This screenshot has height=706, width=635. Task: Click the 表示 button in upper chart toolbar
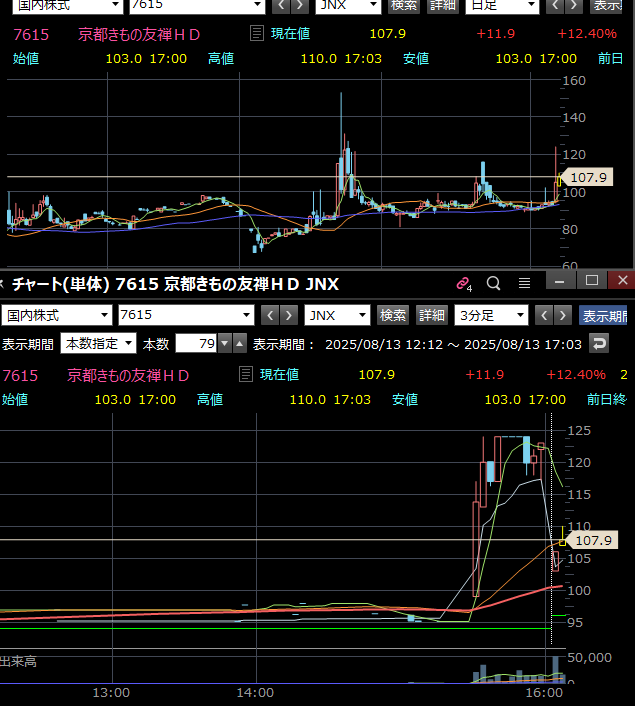click(x=606, y=5)
